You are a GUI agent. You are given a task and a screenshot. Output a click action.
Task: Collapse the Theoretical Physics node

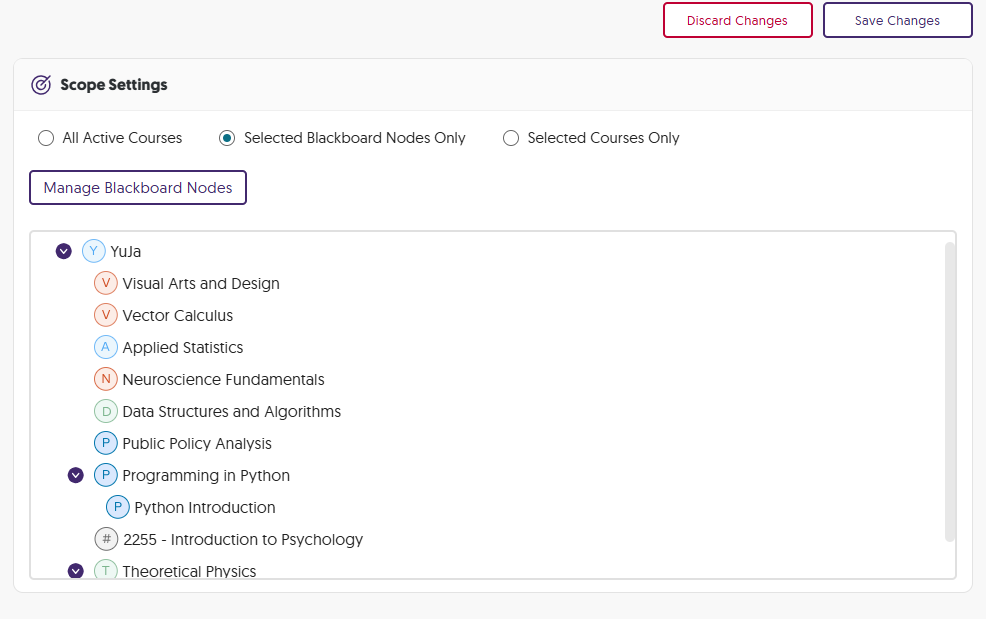click(x=76, y=571)
